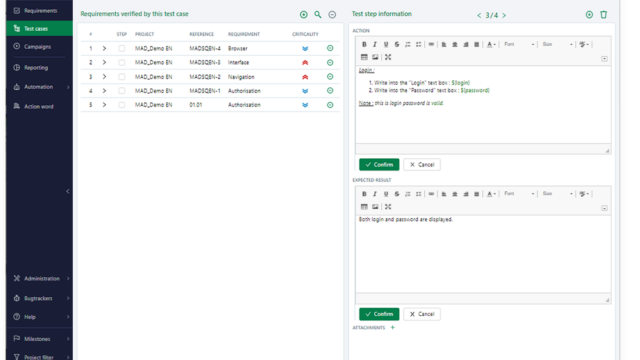
Task: Expand the Navigation requirement row
Action: pos(104,77)
